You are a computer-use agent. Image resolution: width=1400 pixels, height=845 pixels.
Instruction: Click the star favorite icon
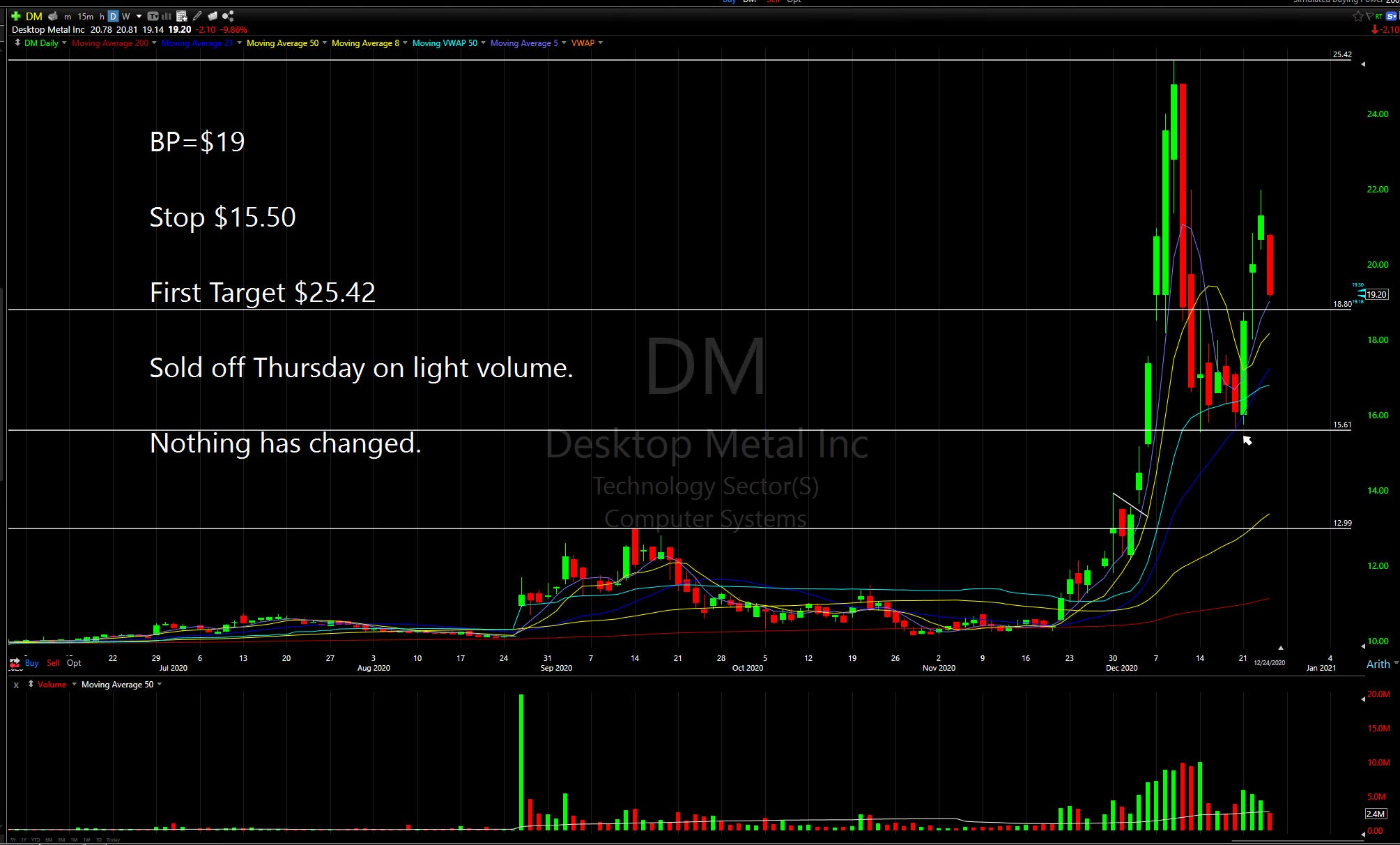[1358, 16]
